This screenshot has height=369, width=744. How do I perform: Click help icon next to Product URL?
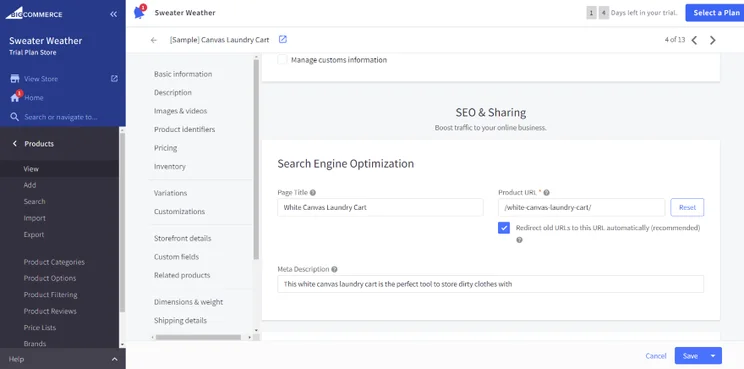click(547, 193)
